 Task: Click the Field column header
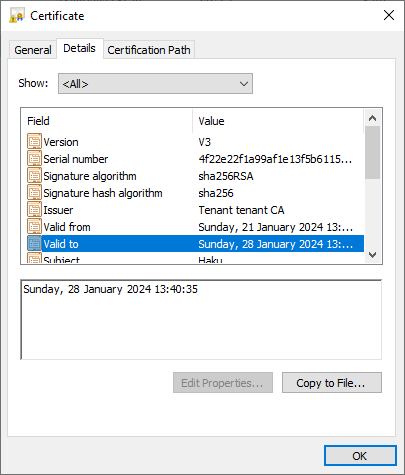tap(107, 121)
